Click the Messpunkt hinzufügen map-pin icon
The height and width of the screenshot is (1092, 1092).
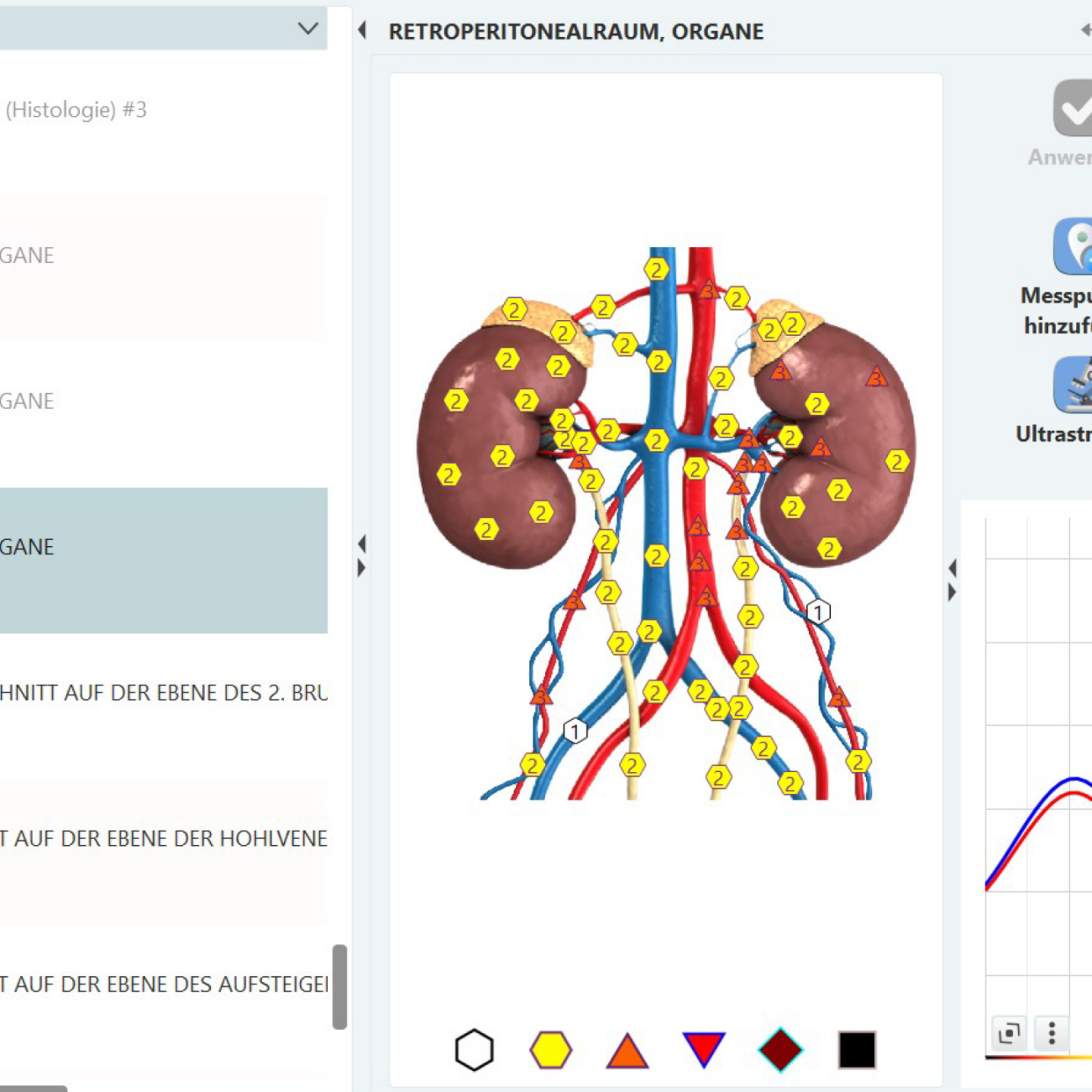click(1073, 246)
